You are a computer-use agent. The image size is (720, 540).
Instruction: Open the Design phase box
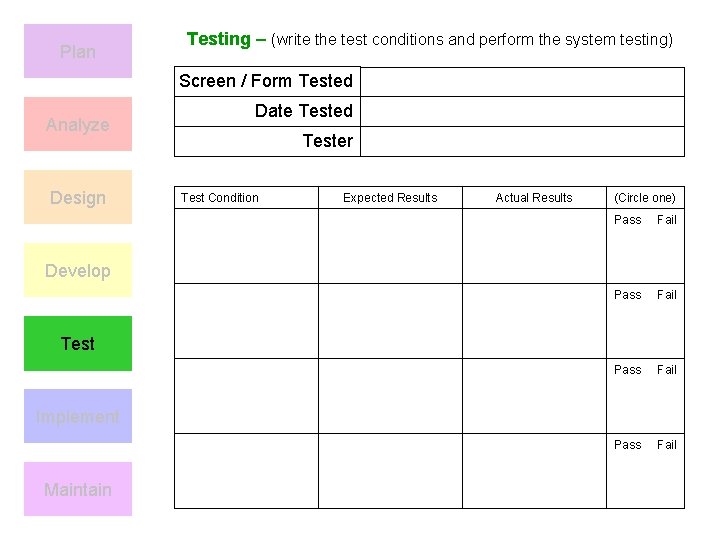[78, 197]
